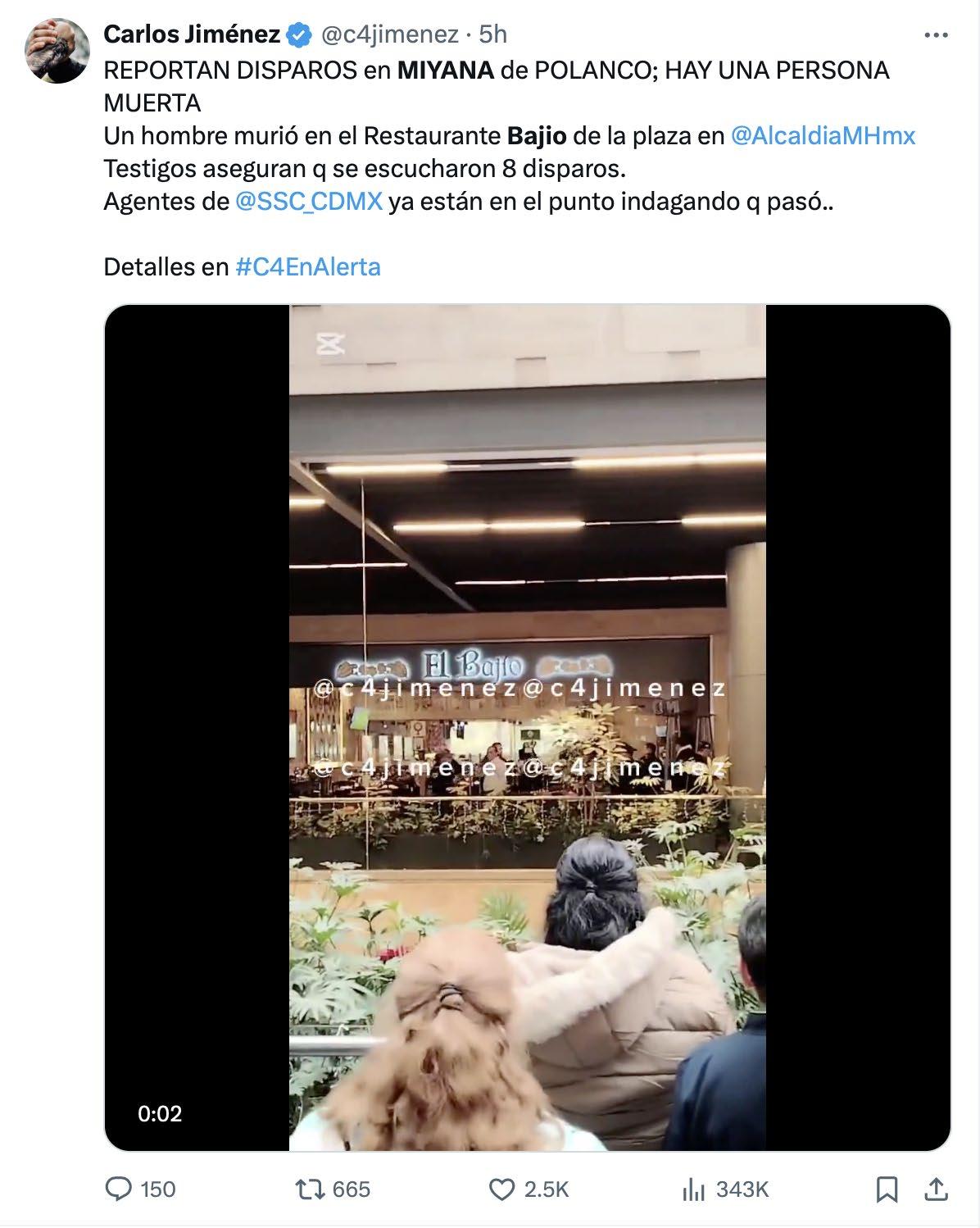Click the @c4jimenez handle
980x1228 pixels.
(389, 34)
